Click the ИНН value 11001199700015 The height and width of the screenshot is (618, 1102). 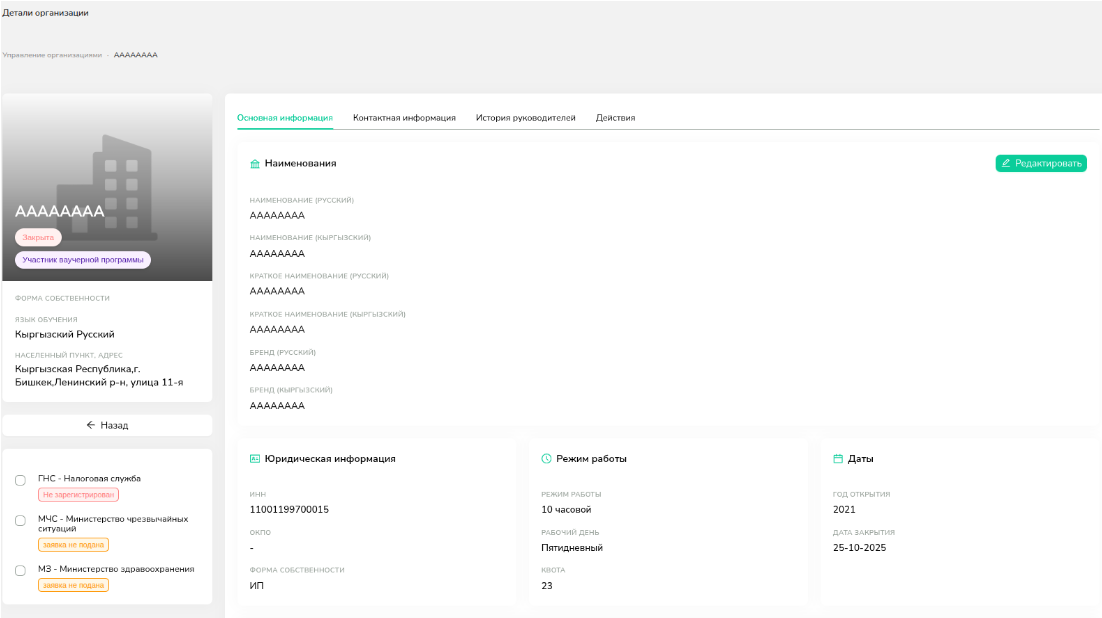(x=289, y=510)
